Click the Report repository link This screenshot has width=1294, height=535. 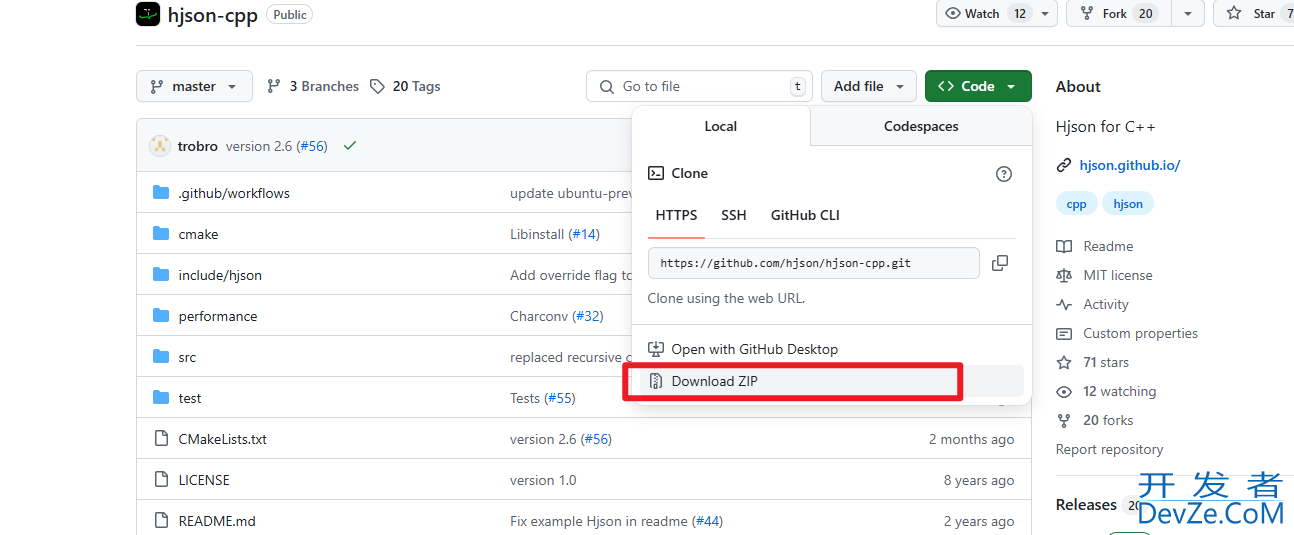(1109, 449)
